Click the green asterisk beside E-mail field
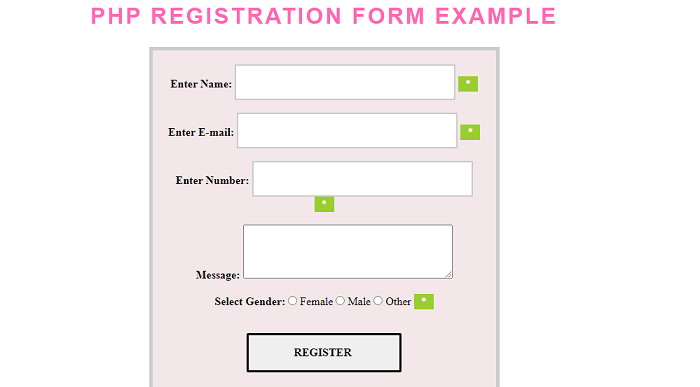Image resolution: width=700 pixels, height=387 pixels. [x=470, y=132]
